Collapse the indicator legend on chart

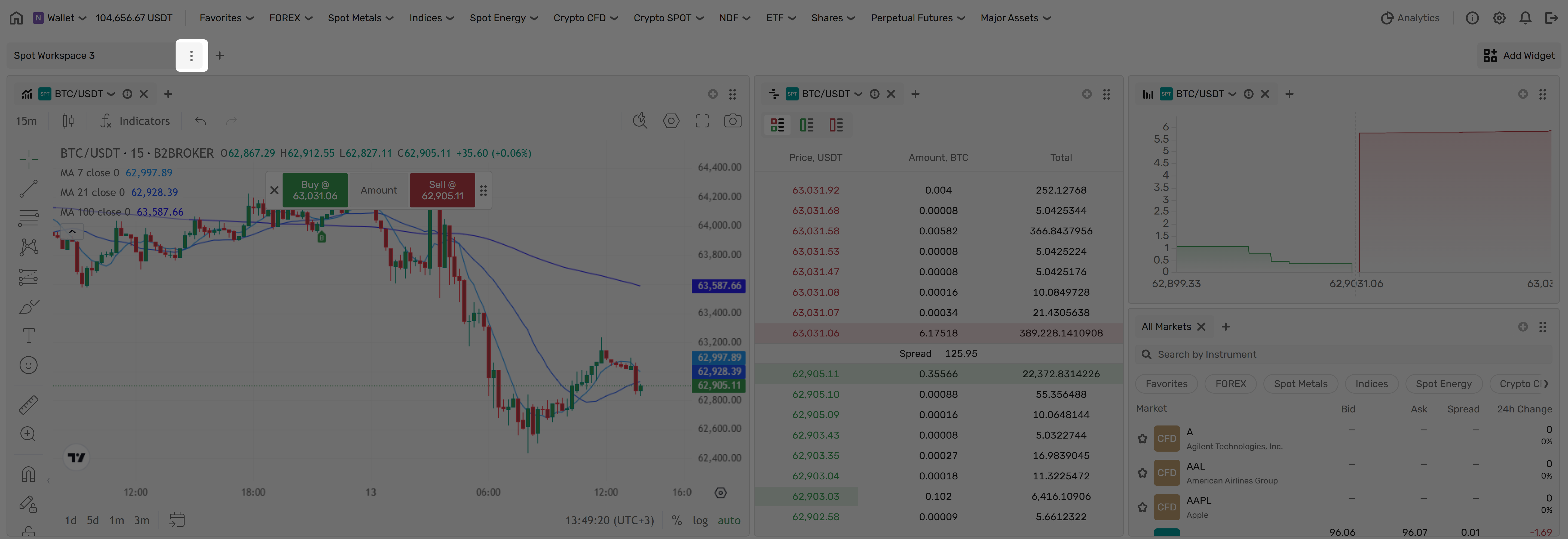[72, 231]
